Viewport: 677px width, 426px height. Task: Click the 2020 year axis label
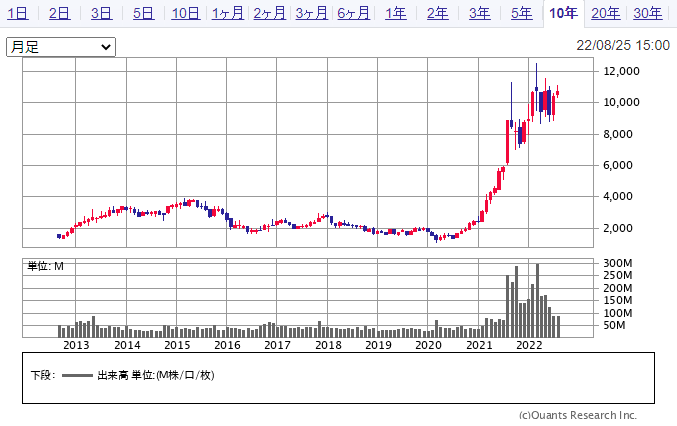click(429, 345)
